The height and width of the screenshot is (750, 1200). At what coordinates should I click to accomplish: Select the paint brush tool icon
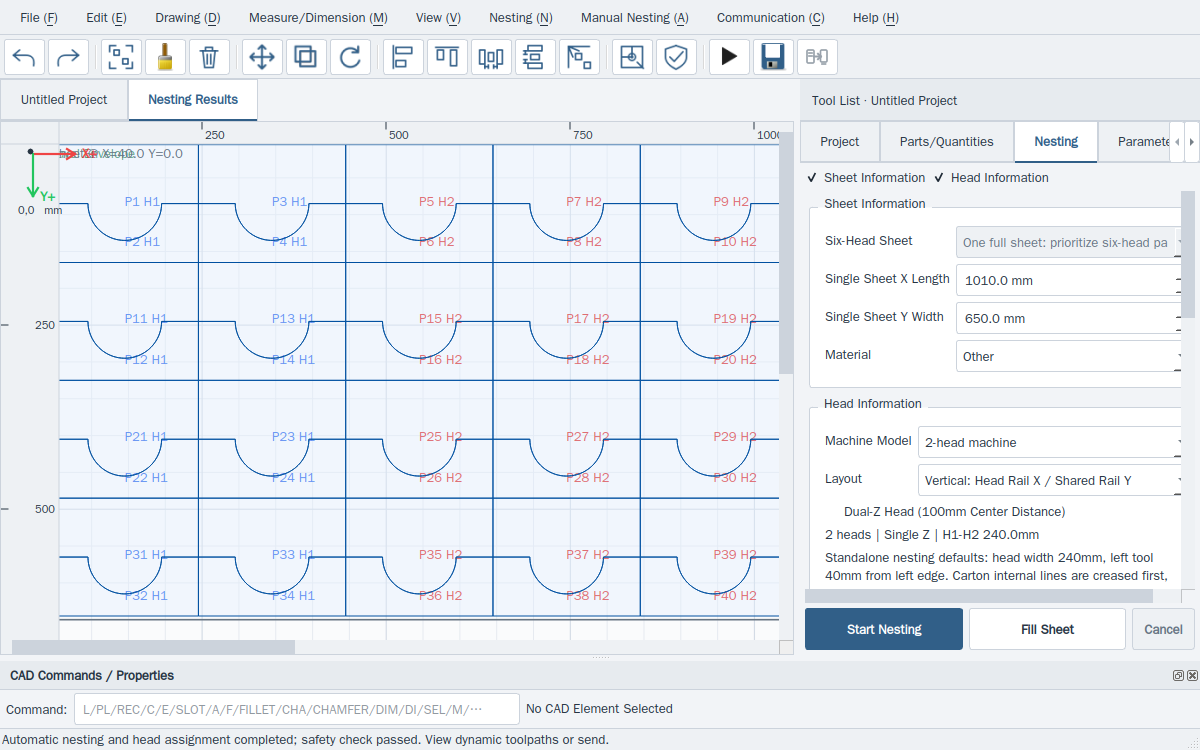click(x=165, y=57)
